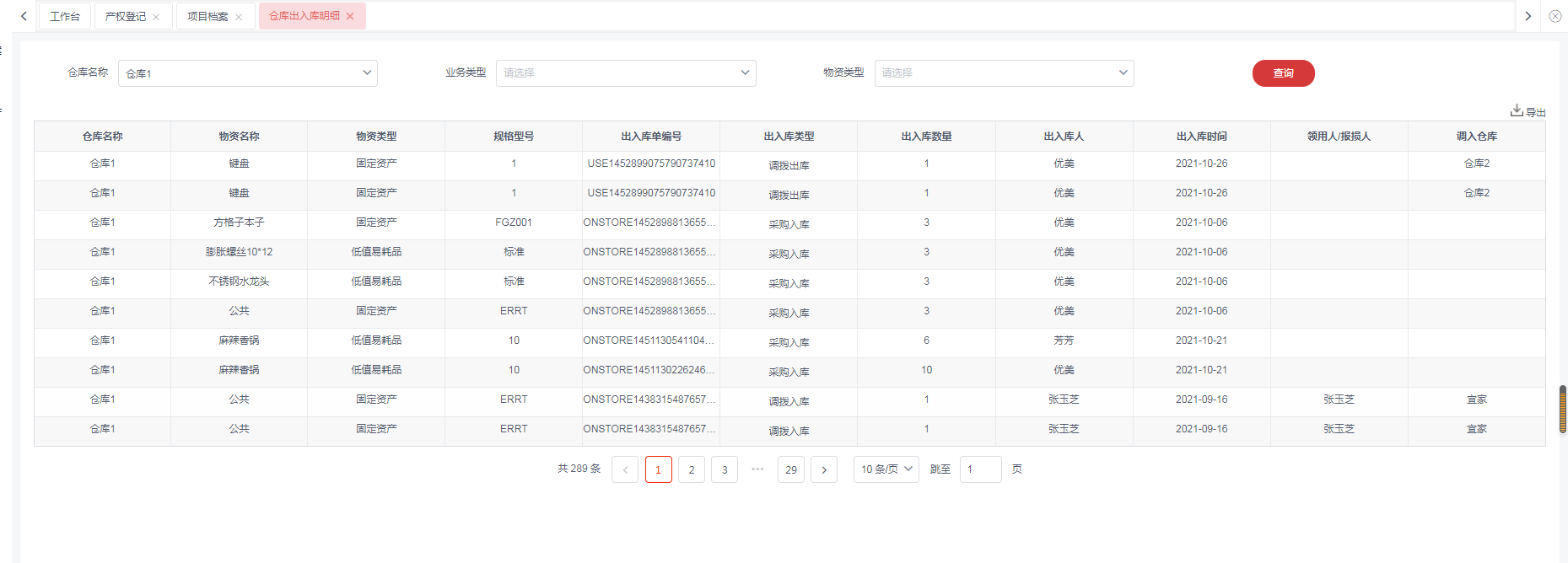This screenshot has height=563, width=1568.
Task: Close the 仓库出入库明细 tab
Action: [350, 16]
